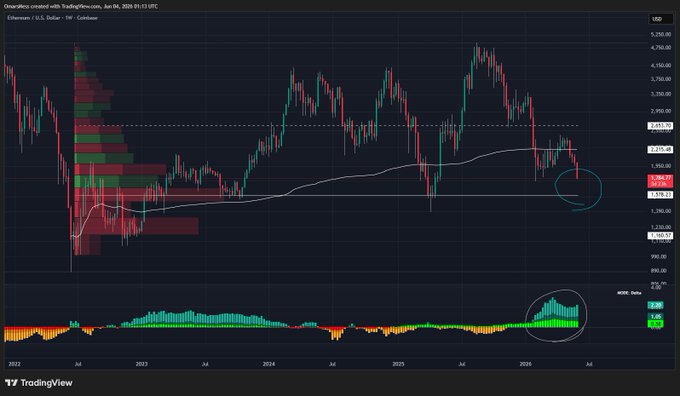Click the 2,653.70 dashed-line price tag
Screen dimensions: 680x396
pyautogui.click(x=660, y=126)
